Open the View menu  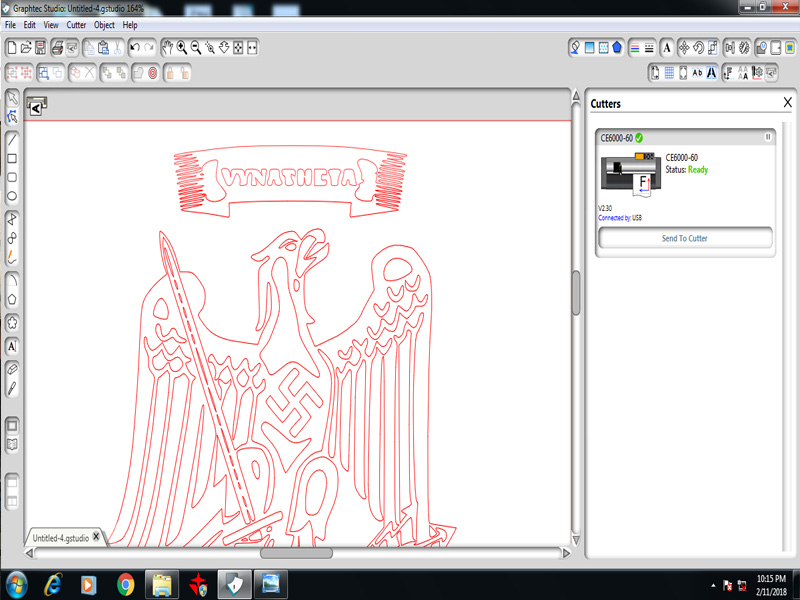point(51,25)
